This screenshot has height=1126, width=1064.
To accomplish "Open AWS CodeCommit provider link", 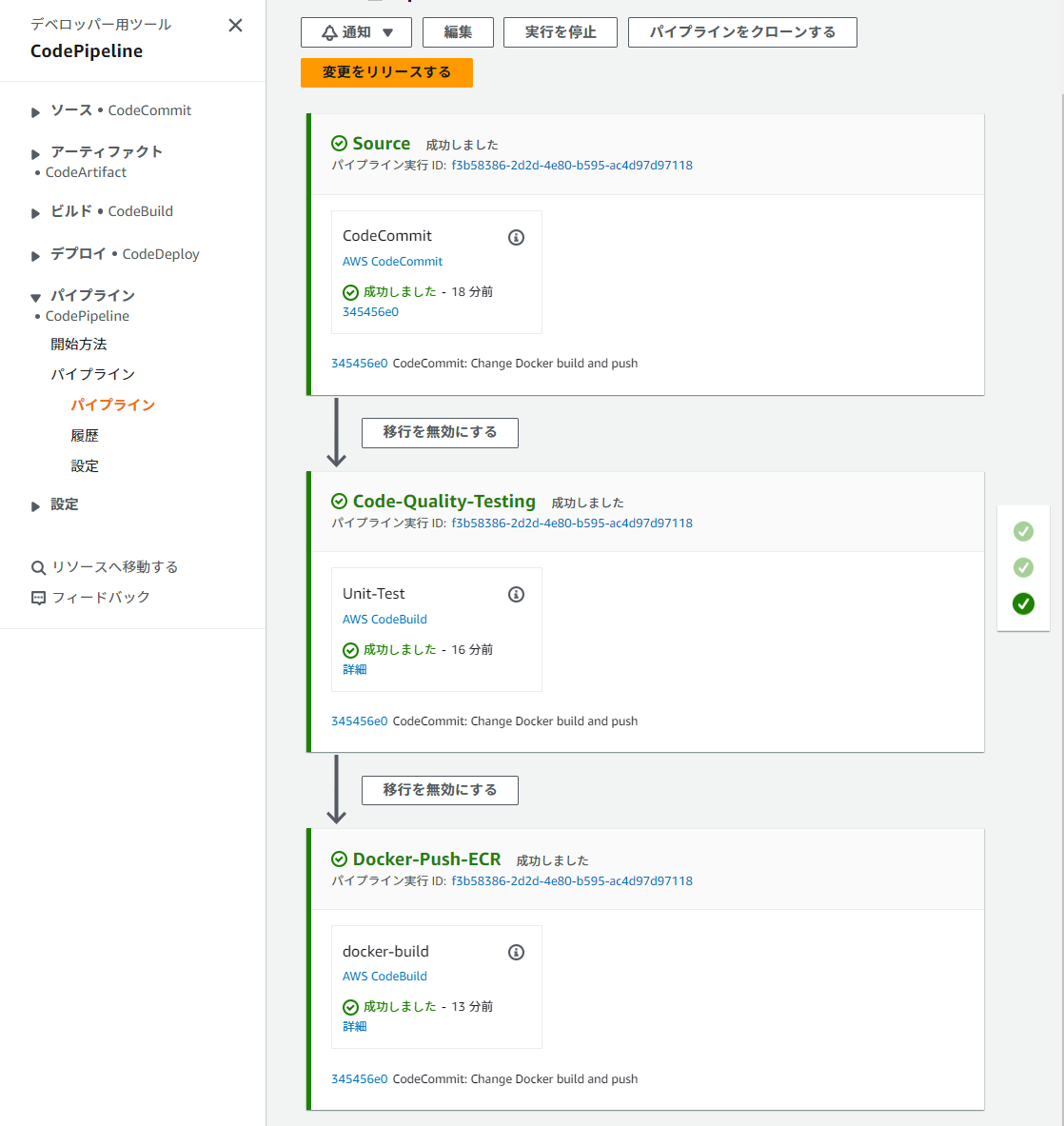I will click(x=392, y=262).
